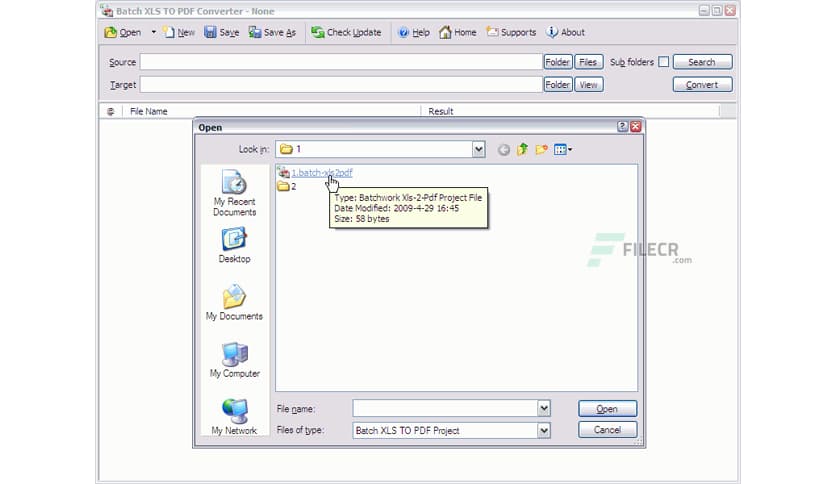Click the Open dialog's help question button
The image size is (836, 484).
click(x=622, y=126)
